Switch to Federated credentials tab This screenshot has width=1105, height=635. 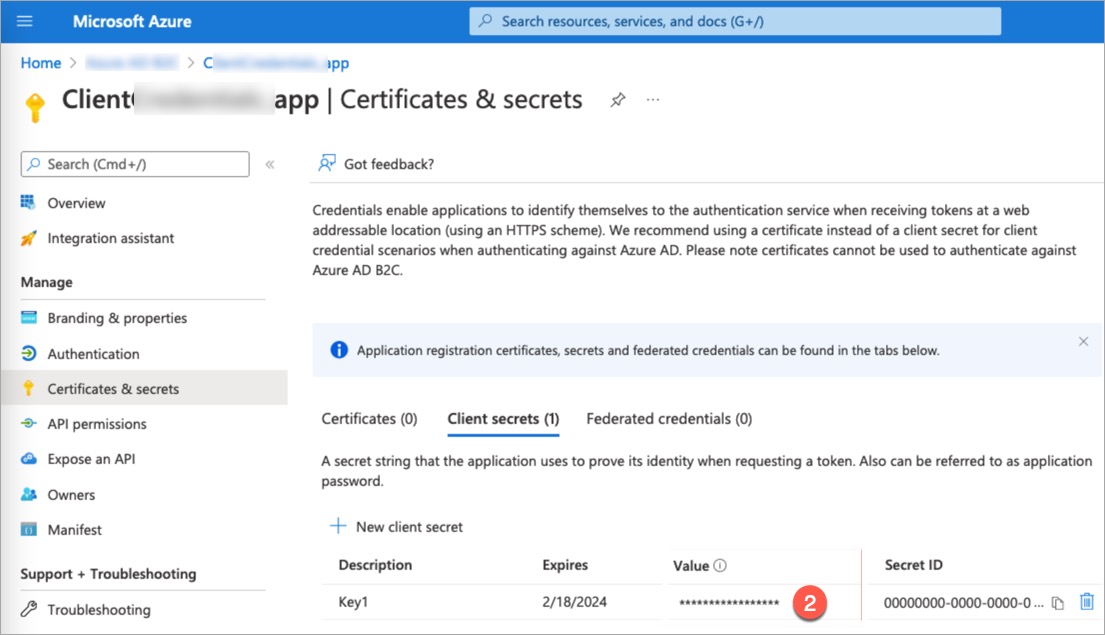point(669,419)
